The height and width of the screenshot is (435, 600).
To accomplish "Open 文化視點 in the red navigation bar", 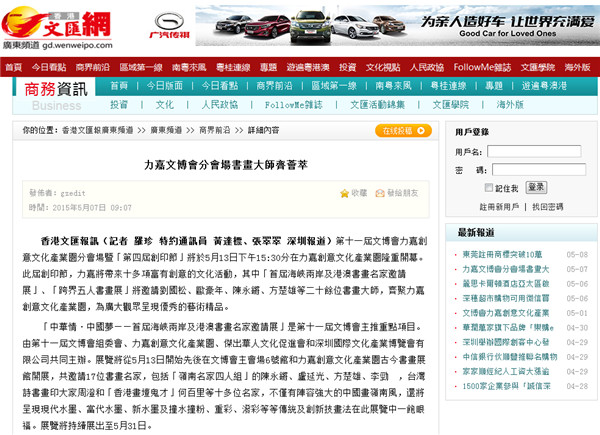I will (x=383, y=67).
